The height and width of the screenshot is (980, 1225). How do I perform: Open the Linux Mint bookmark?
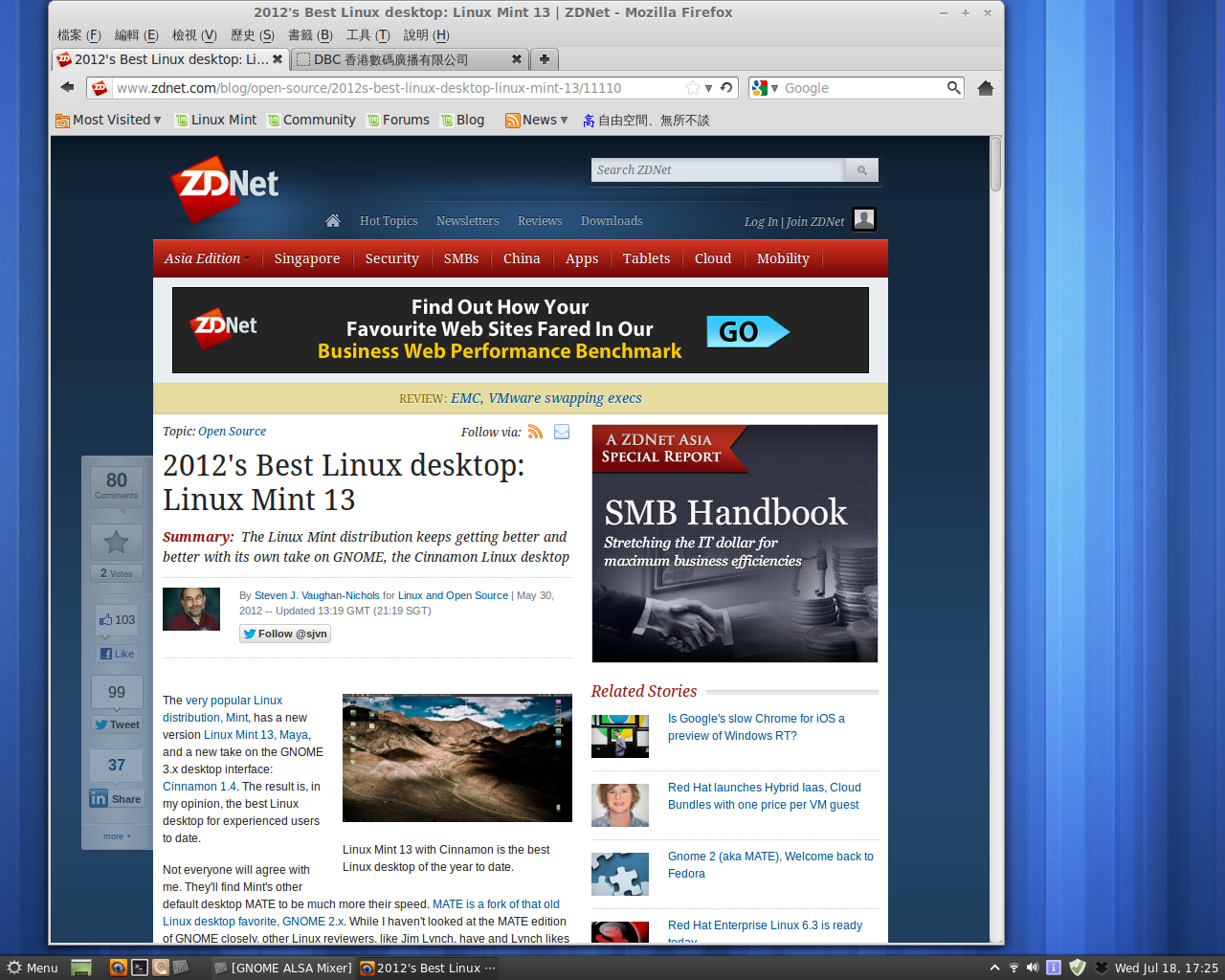(x=216, y=120)
